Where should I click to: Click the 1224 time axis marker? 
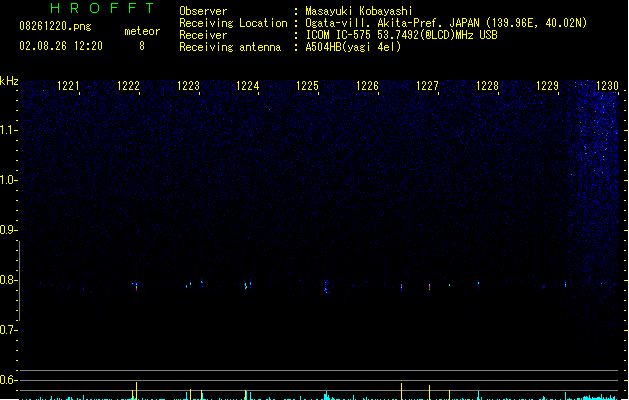coord(248,86)
